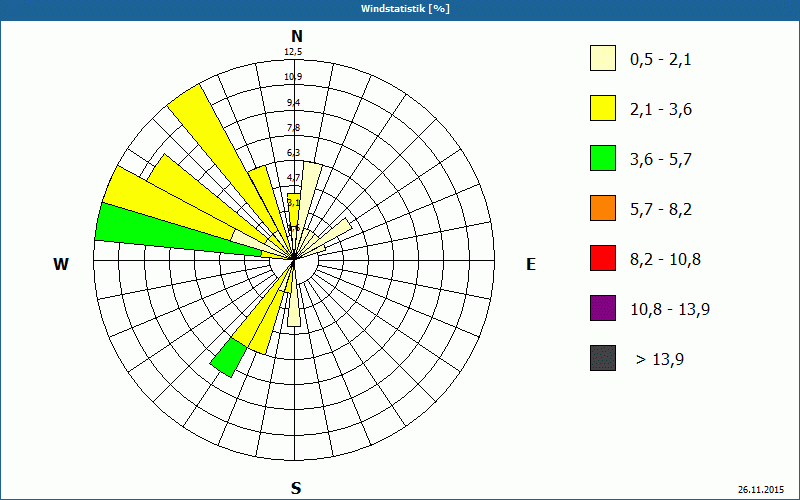Click the purple 10,8 - 13,9 legend swatch

coord(603,308)
